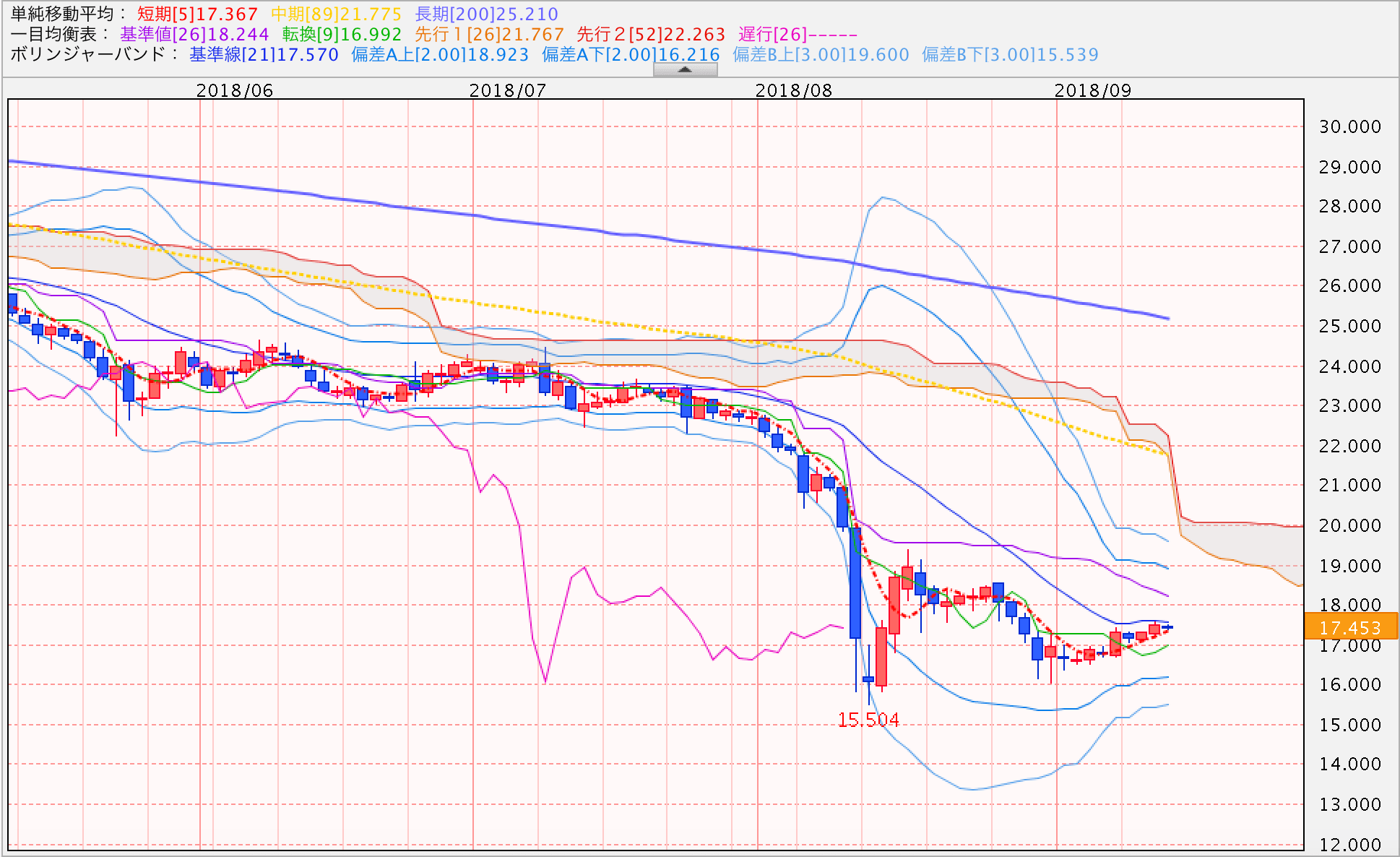This screenshot has width=1400, height=857.
Task: Click the 15.504 low price annotation
Action: tap(868, 720)
